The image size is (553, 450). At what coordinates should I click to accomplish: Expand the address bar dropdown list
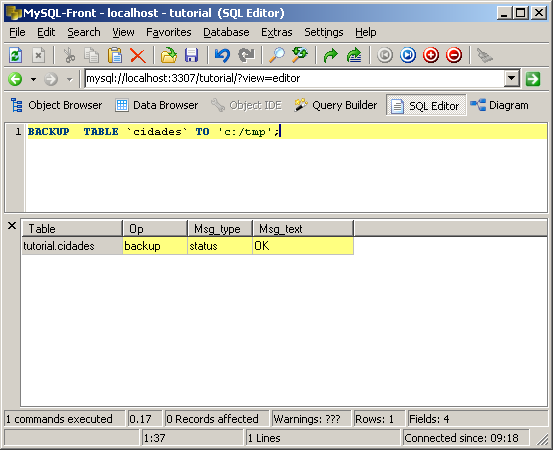pyautogui.click(x=512, y=78)
